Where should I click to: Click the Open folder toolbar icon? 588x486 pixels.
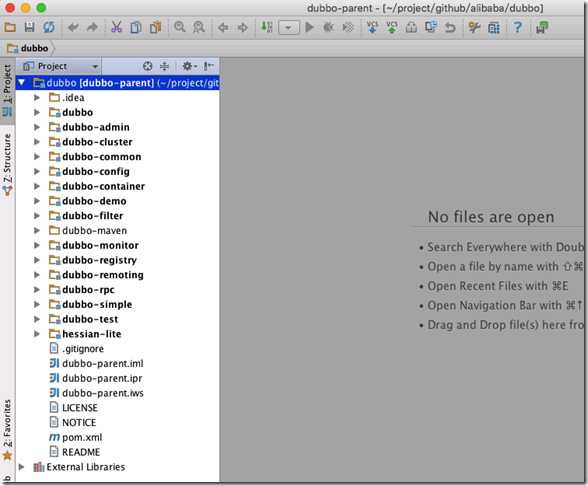click(10, 27)
